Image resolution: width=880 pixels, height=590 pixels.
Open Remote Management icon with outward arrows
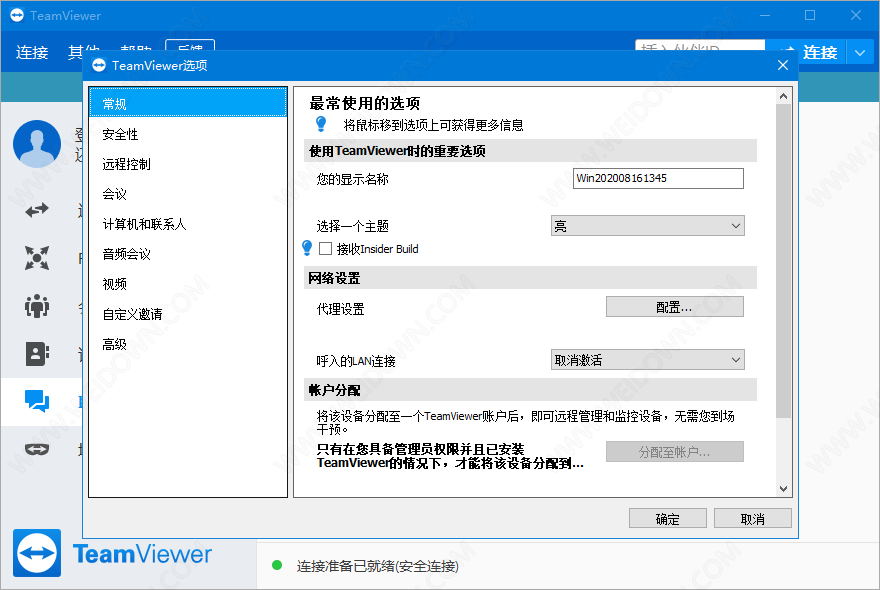tap(37, 258)
